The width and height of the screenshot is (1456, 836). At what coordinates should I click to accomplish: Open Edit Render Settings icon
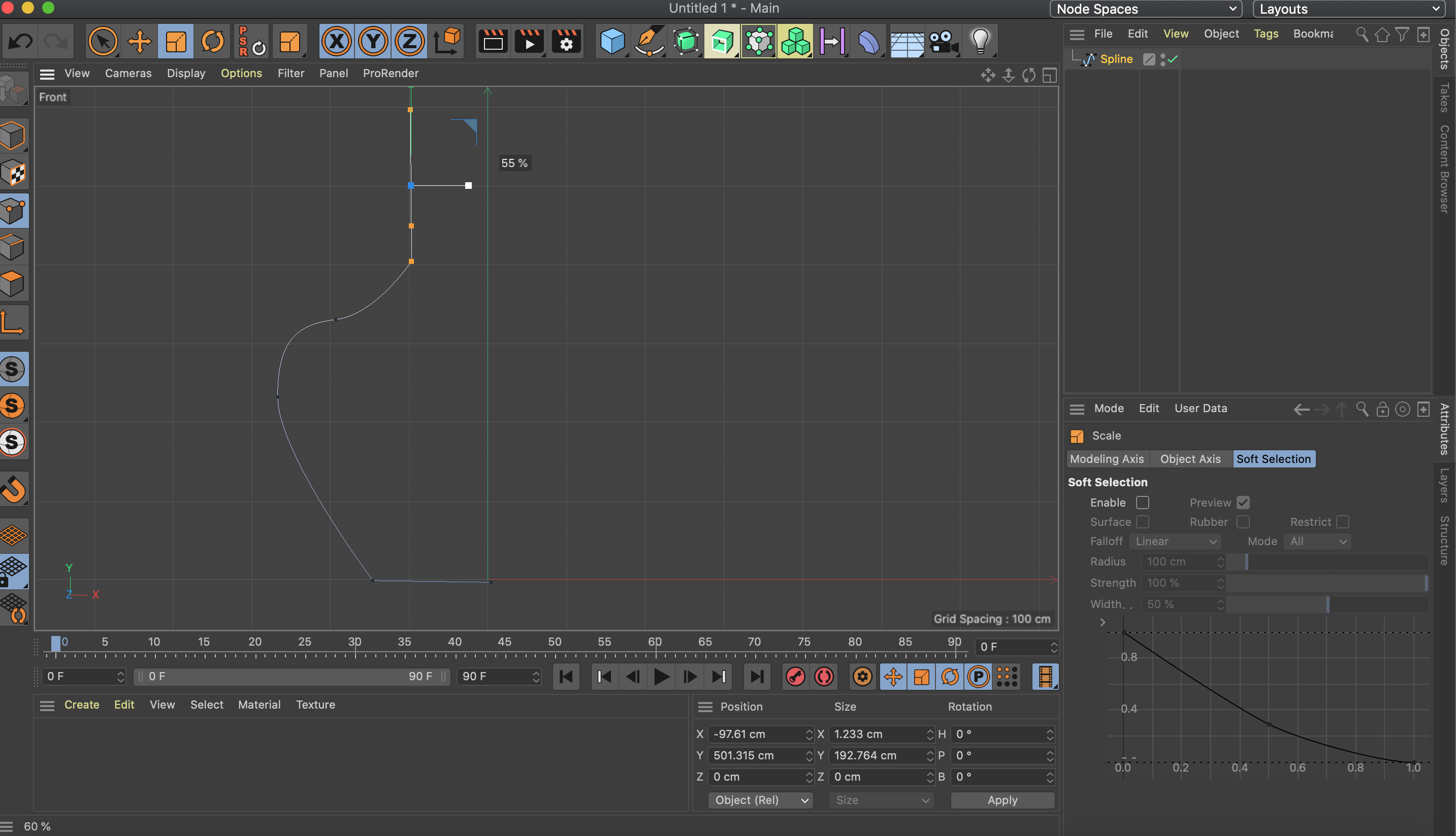point(566,41)
